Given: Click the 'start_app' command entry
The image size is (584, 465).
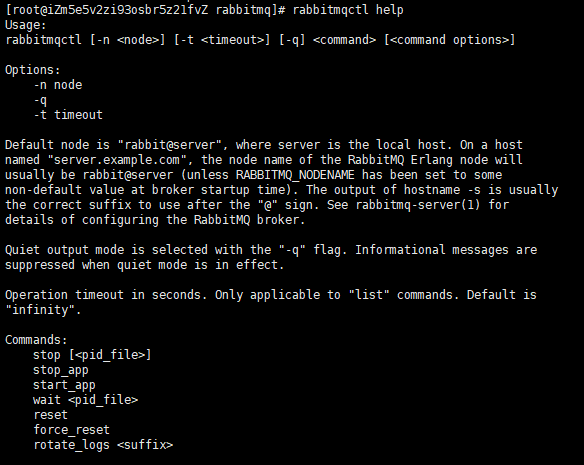Looking at the screenshot, I should point(64,385).
